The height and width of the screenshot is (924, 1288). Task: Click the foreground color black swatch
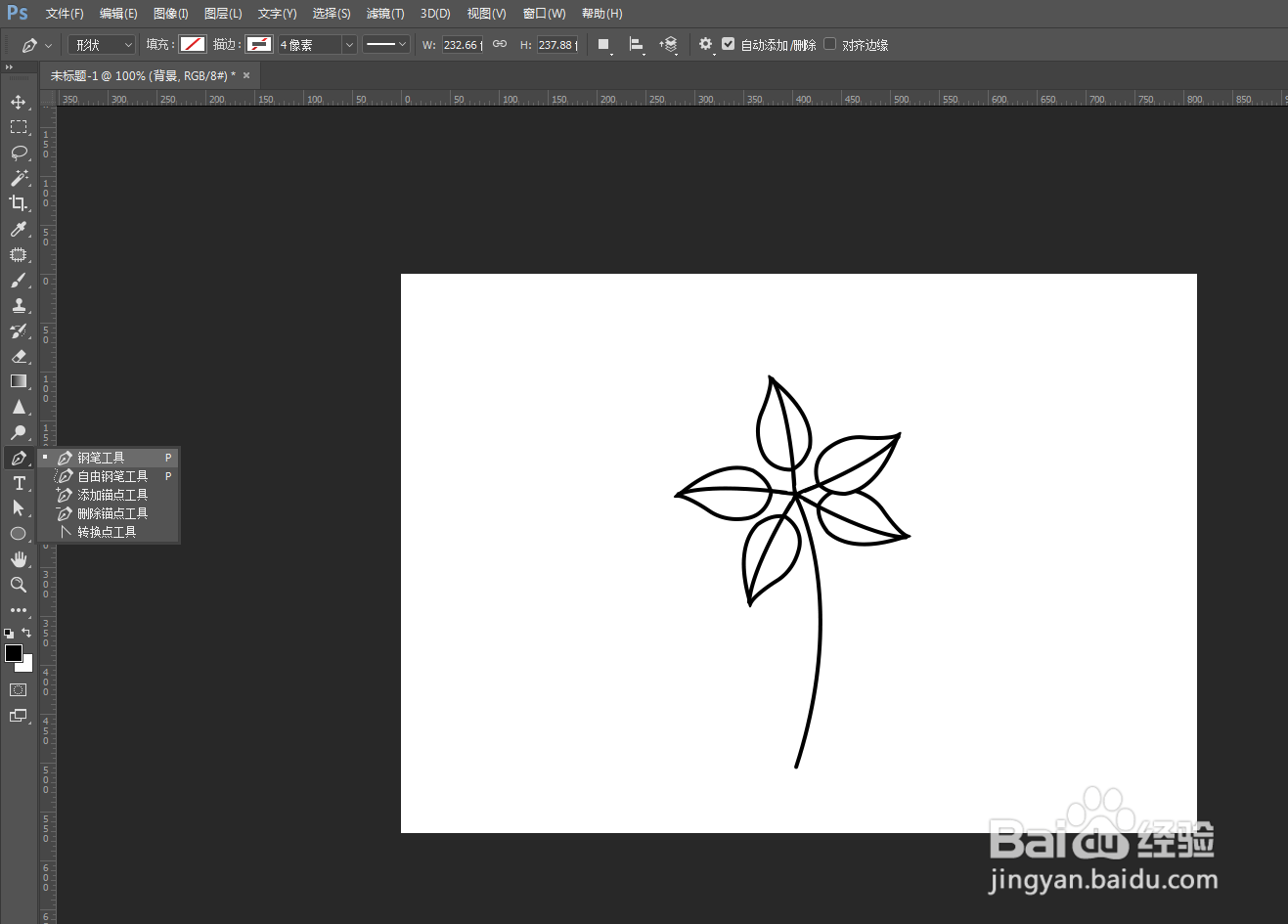[x=14, y=653]
